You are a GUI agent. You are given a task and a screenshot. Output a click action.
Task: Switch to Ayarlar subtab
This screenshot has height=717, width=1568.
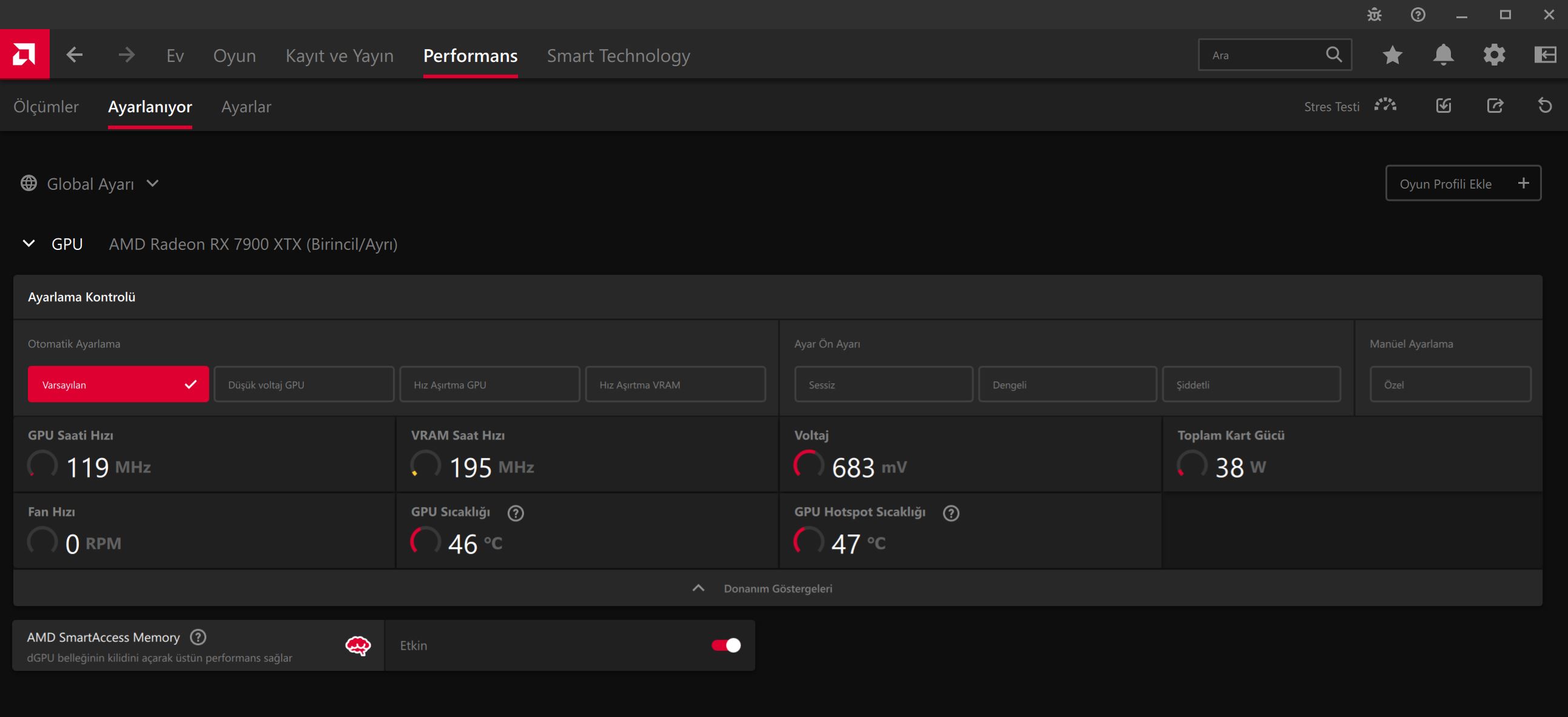(246, 107)
